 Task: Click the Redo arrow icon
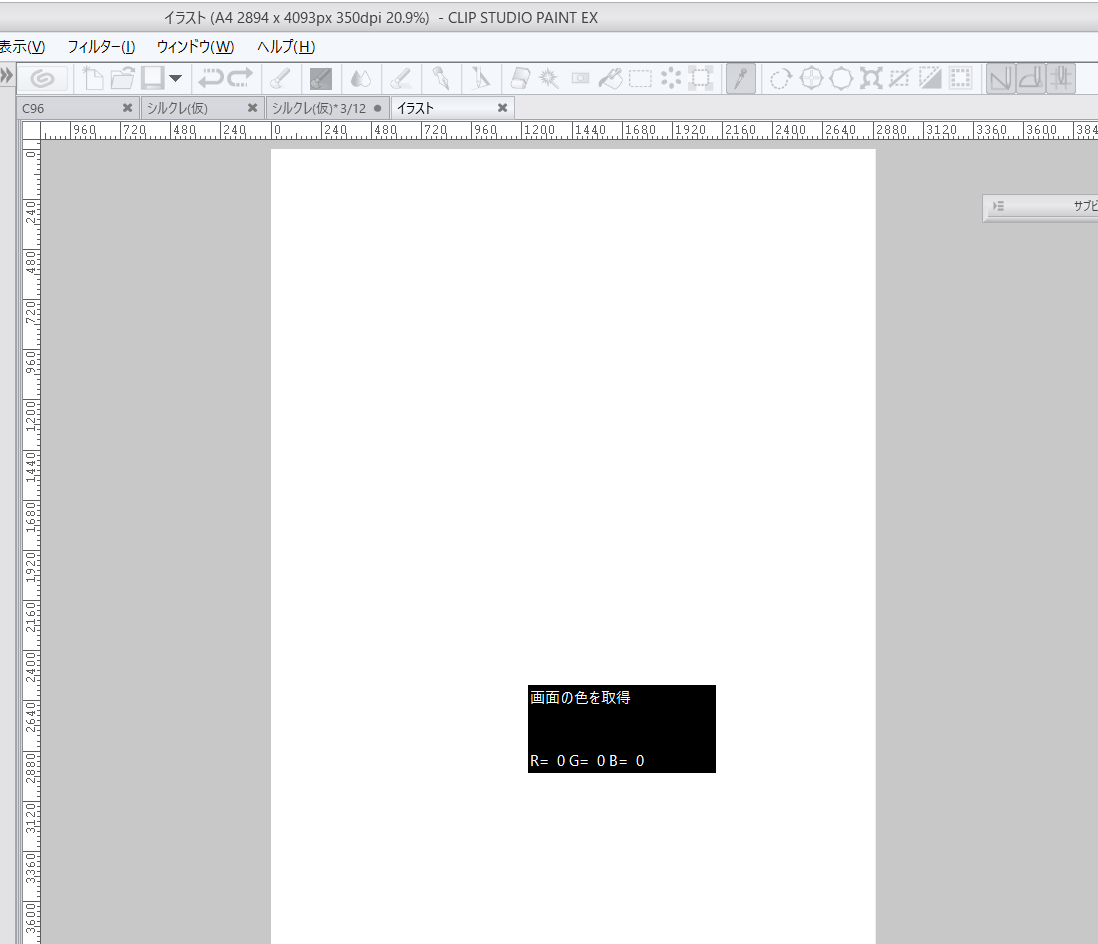[x=240, y=78]
